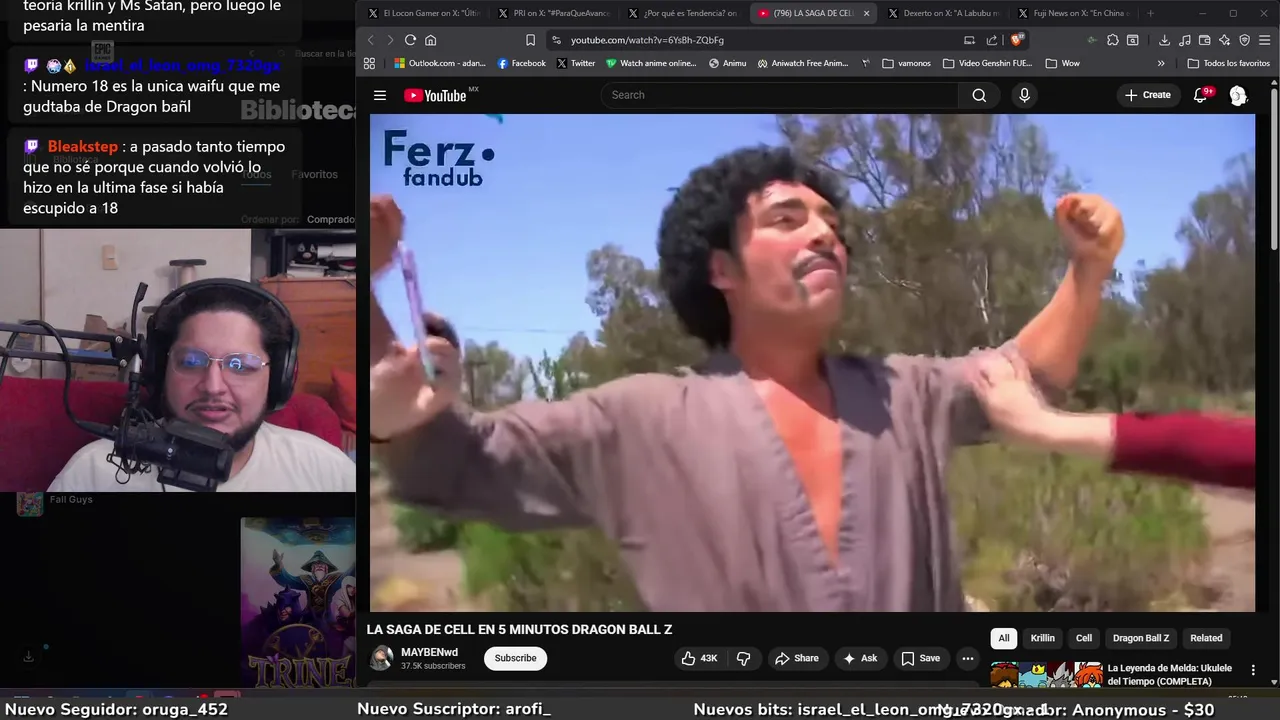Click the Ask button under the video
Screen dimensions: 1280x720
(x=860, y=658)
